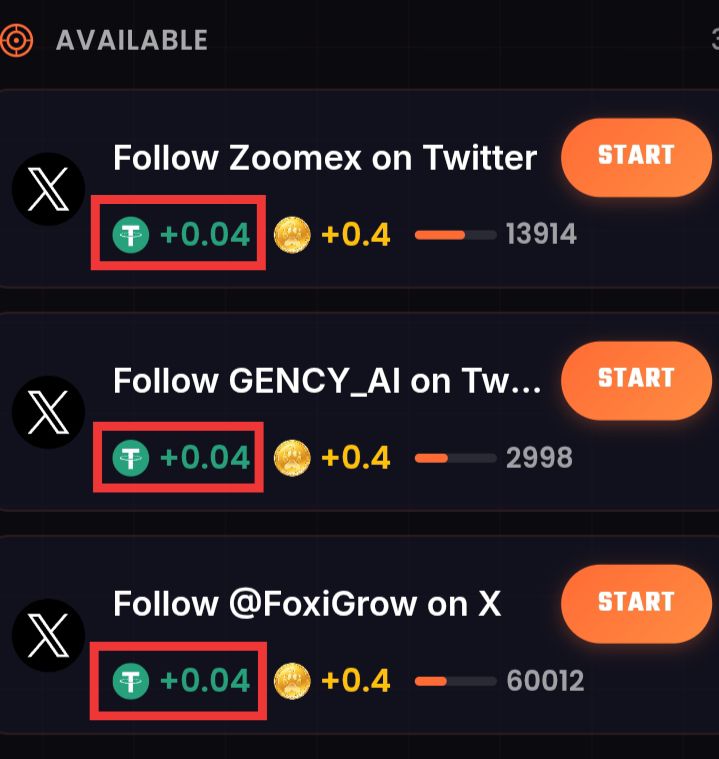Click the X logo for FoxiGrow task
The width and height of the screenshot is (719, 759).
pyautogui.click(x=48, y=635)
